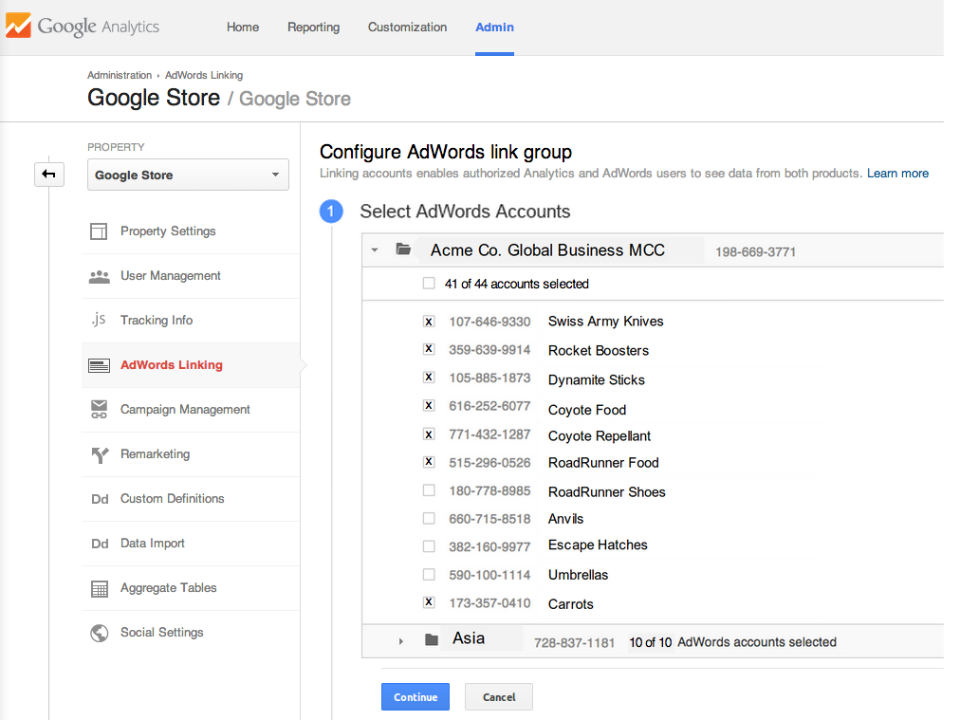Click the Tracking Info .js icon
960x720 pixels.
pyautogui.click(x=99, y=320)
